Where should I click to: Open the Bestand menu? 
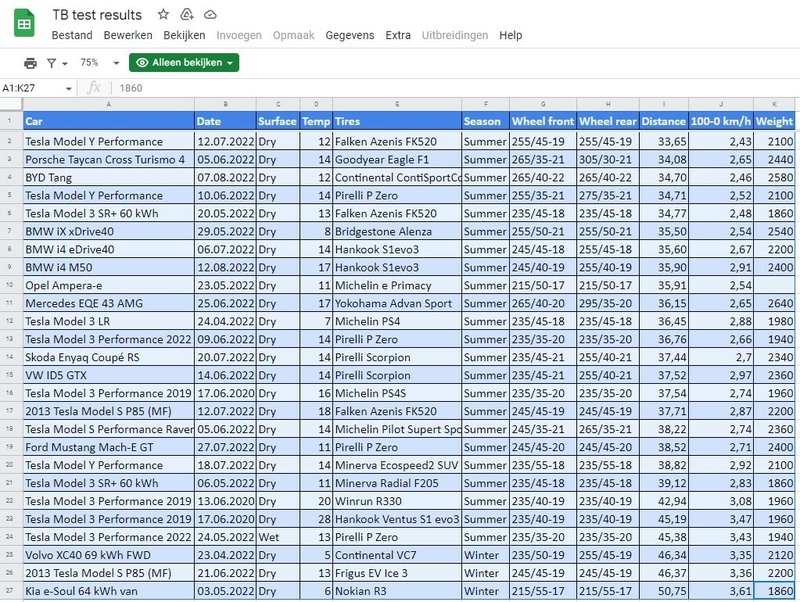click(72, 35)
